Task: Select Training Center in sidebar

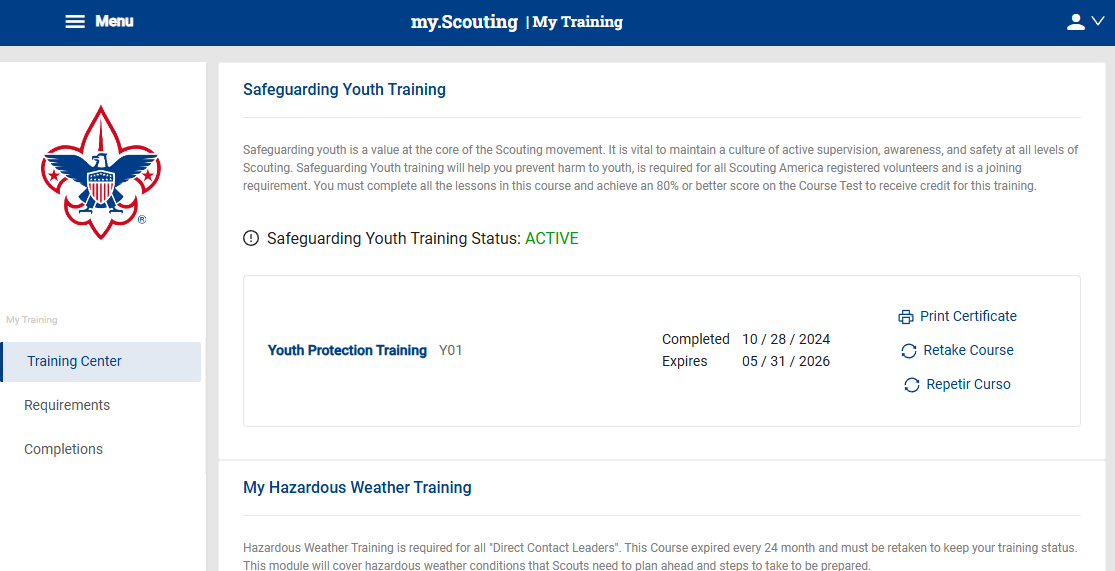Action: [102, 361]
